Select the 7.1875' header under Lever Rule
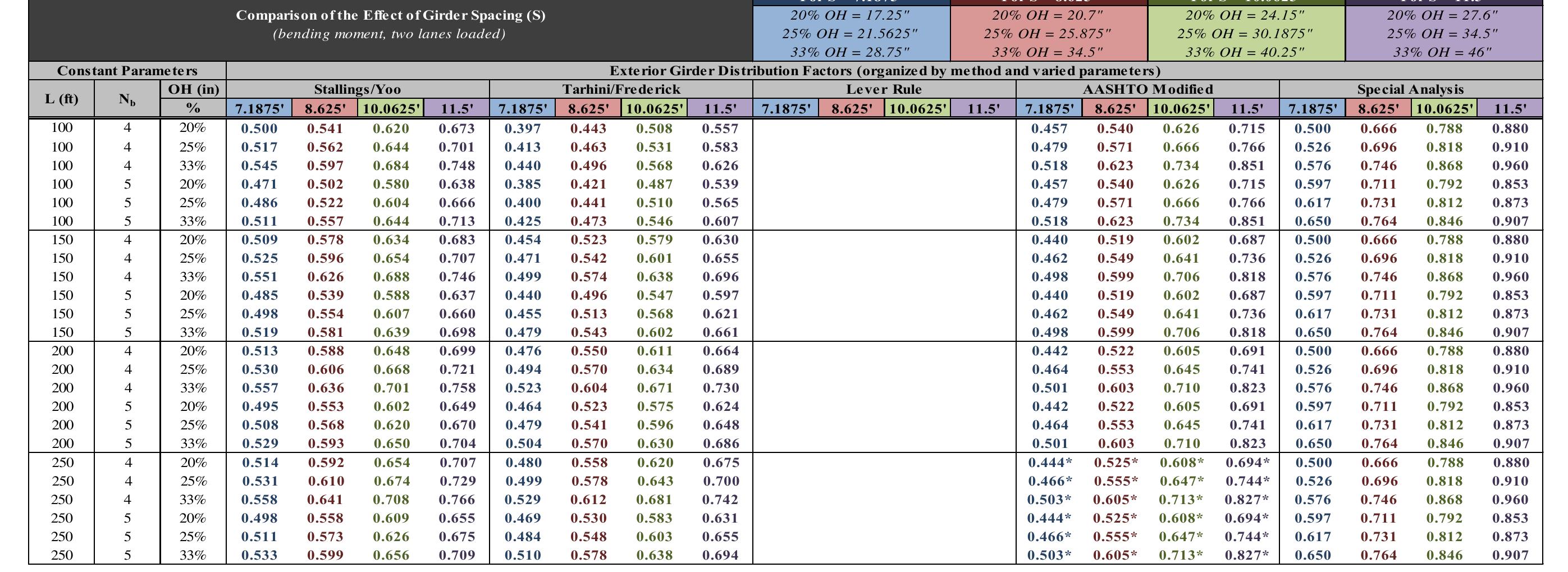The height and width of the screenshot is (572, 1568). pos(786,109)
